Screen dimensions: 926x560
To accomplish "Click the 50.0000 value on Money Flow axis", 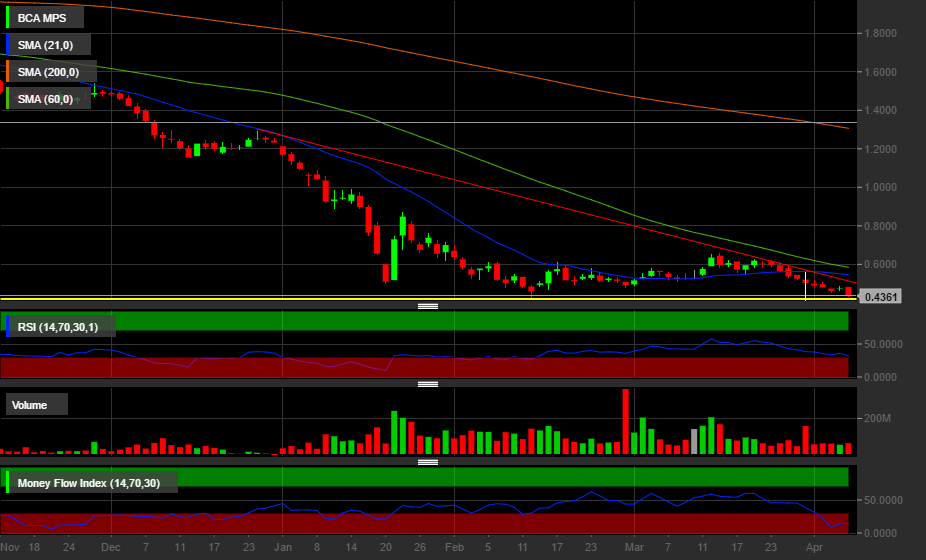I will (883, 500).
